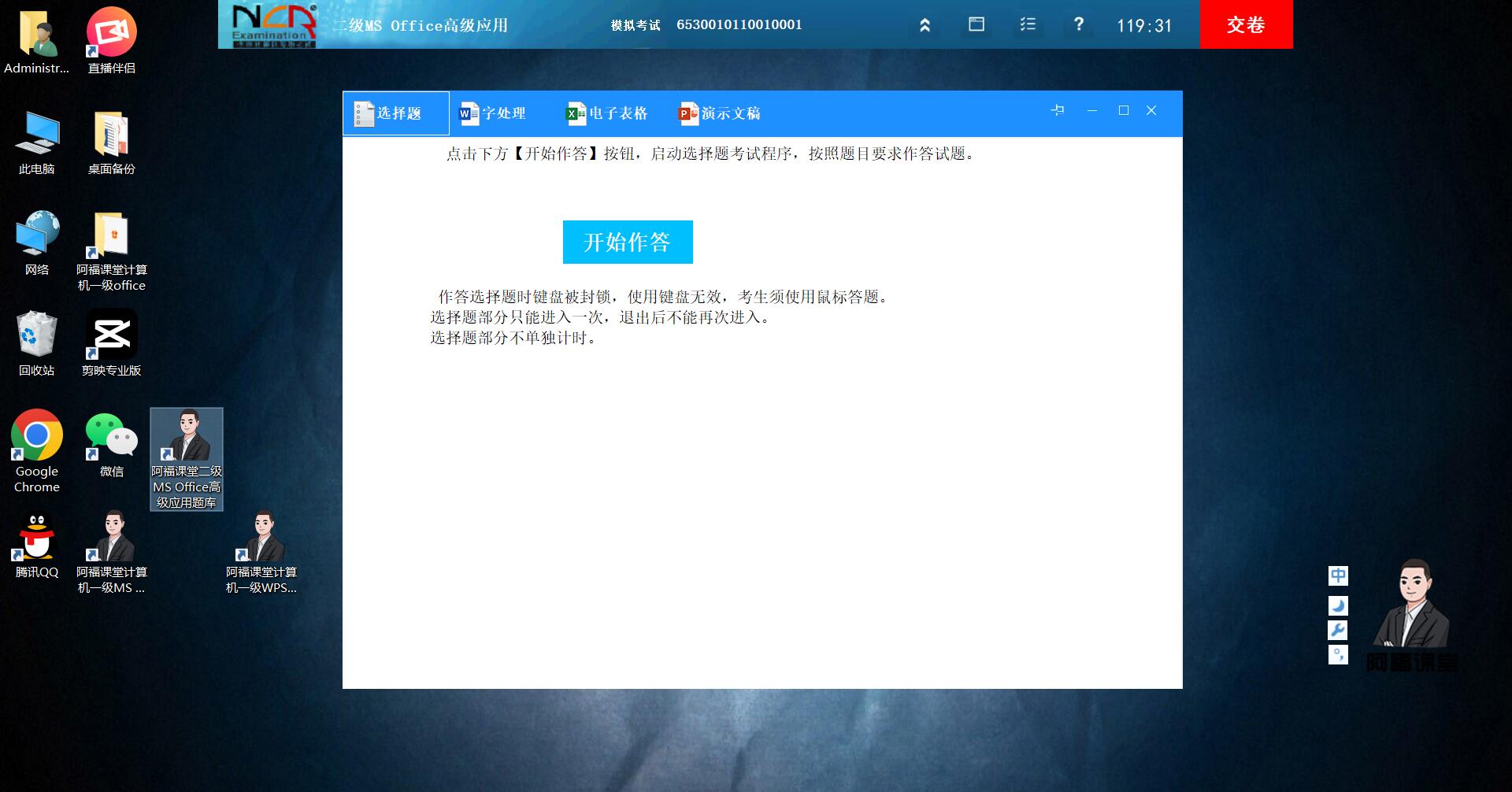Pin the exam window using the pin icon
The width and height of the screenshot is (1512, 792).
coord(1058,111)
